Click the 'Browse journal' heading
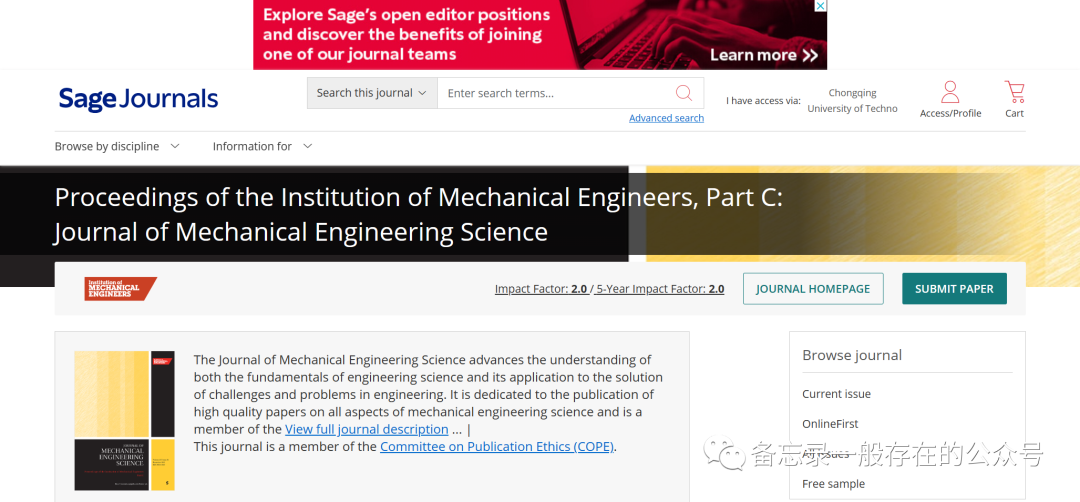Image resolution: width=1080 pixels, height=502 pixels. (x=852, y=355)
